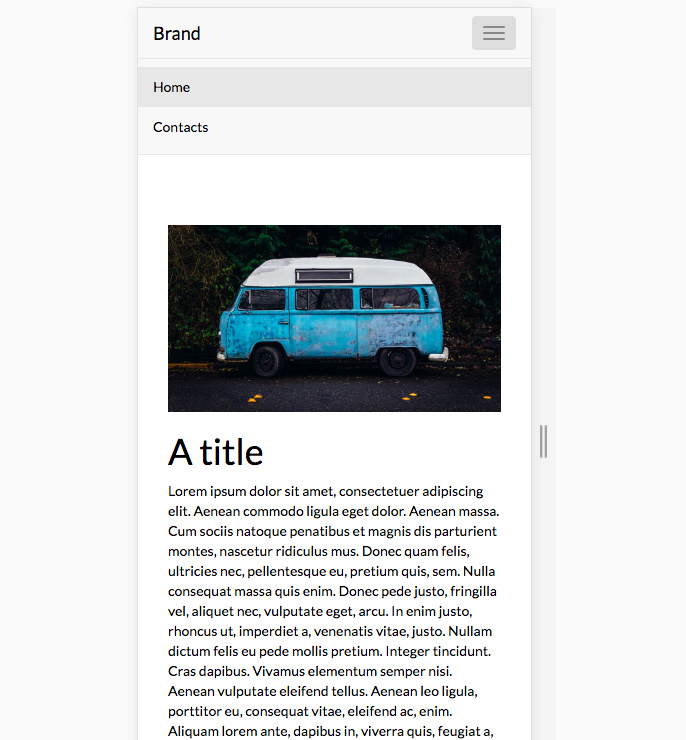Screen dimensions: 686x740
Task: Toggle the hamburger navigation menu button
Action: click(493, 33)
